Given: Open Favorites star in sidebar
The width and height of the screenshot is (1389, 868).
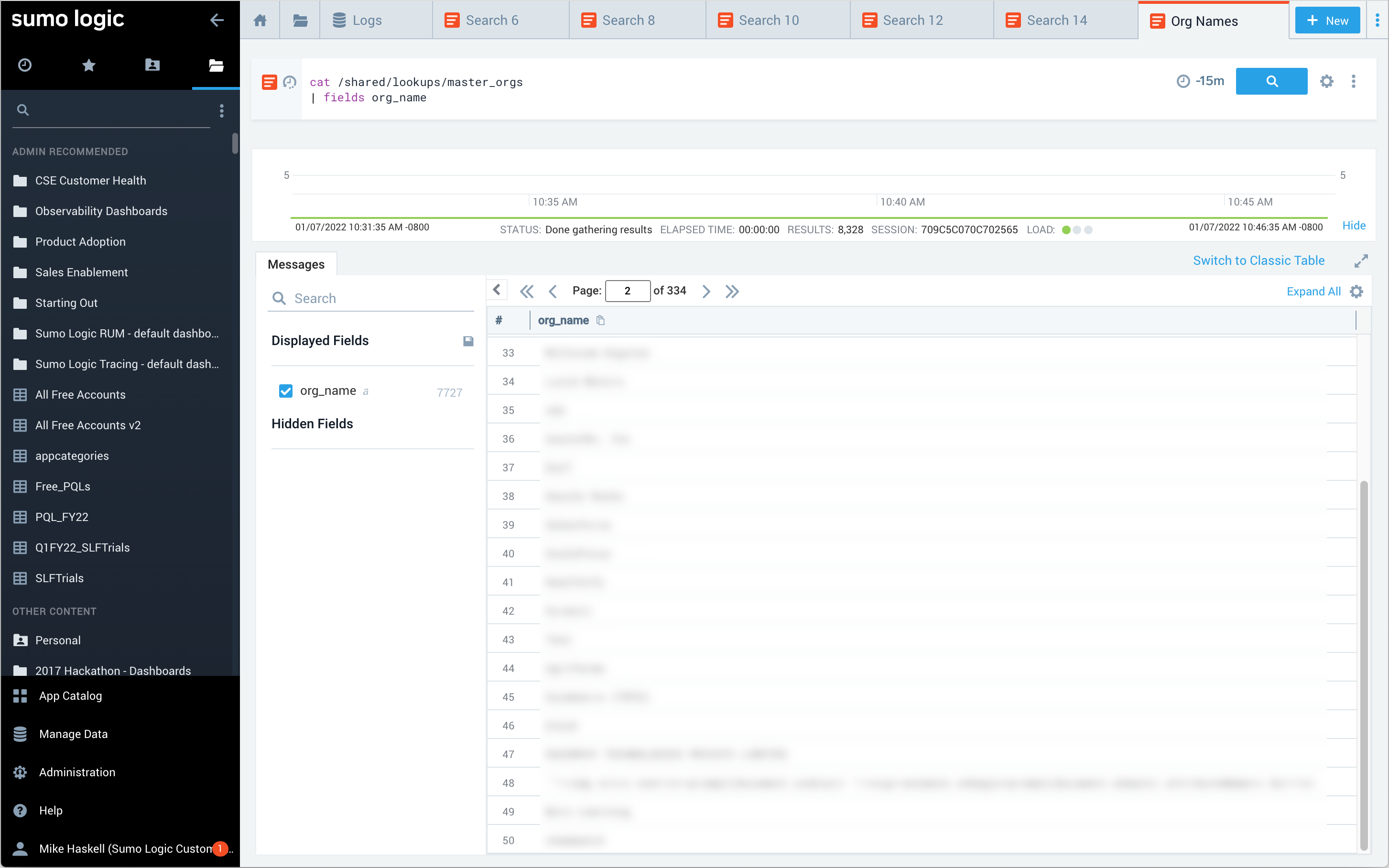Looking at the screenshot, I should click(x=88, y=65).
